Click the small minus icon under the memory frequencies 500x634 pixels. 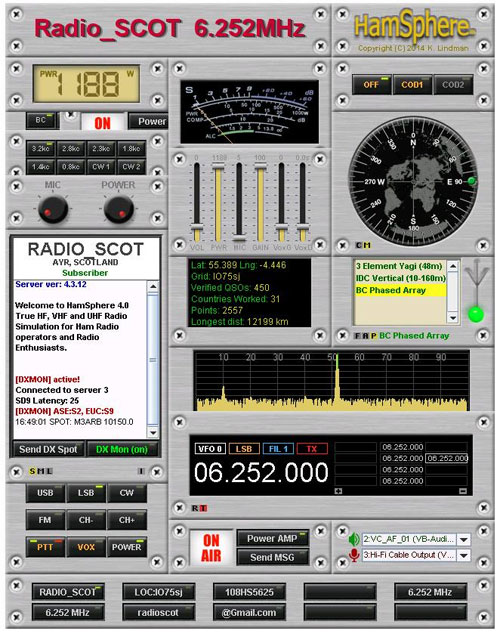(x=463, y=491)
